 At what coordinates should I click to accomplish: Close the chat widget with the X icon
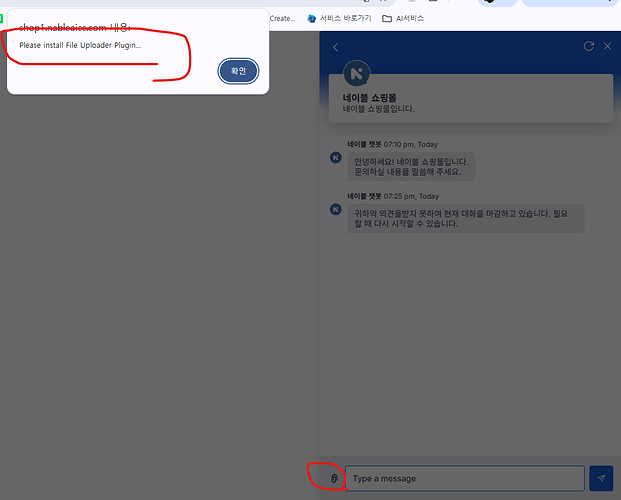tap(606, 47)
